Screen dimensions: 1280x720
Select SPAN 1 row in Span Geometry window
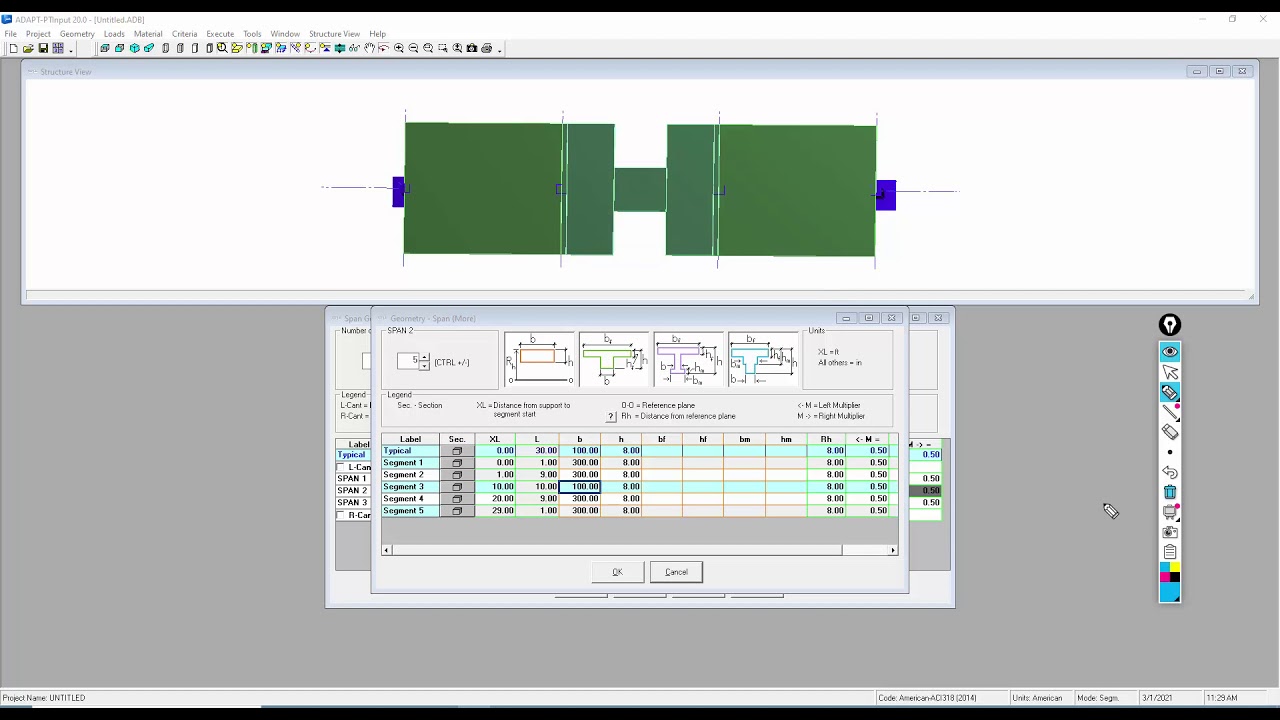click(352, 479)
